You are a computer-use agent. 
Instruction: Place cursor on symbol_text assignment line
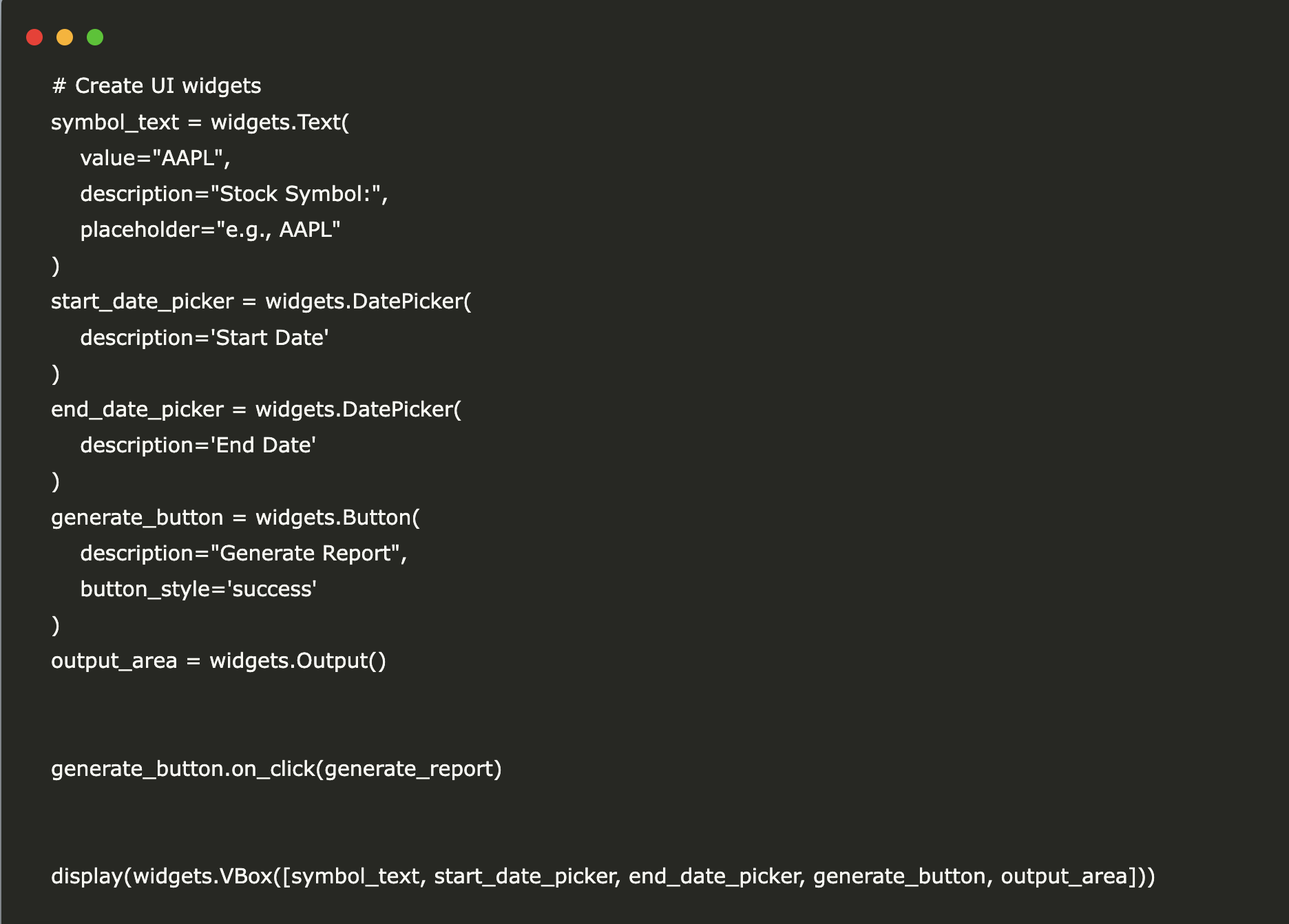tap(200, 123)
